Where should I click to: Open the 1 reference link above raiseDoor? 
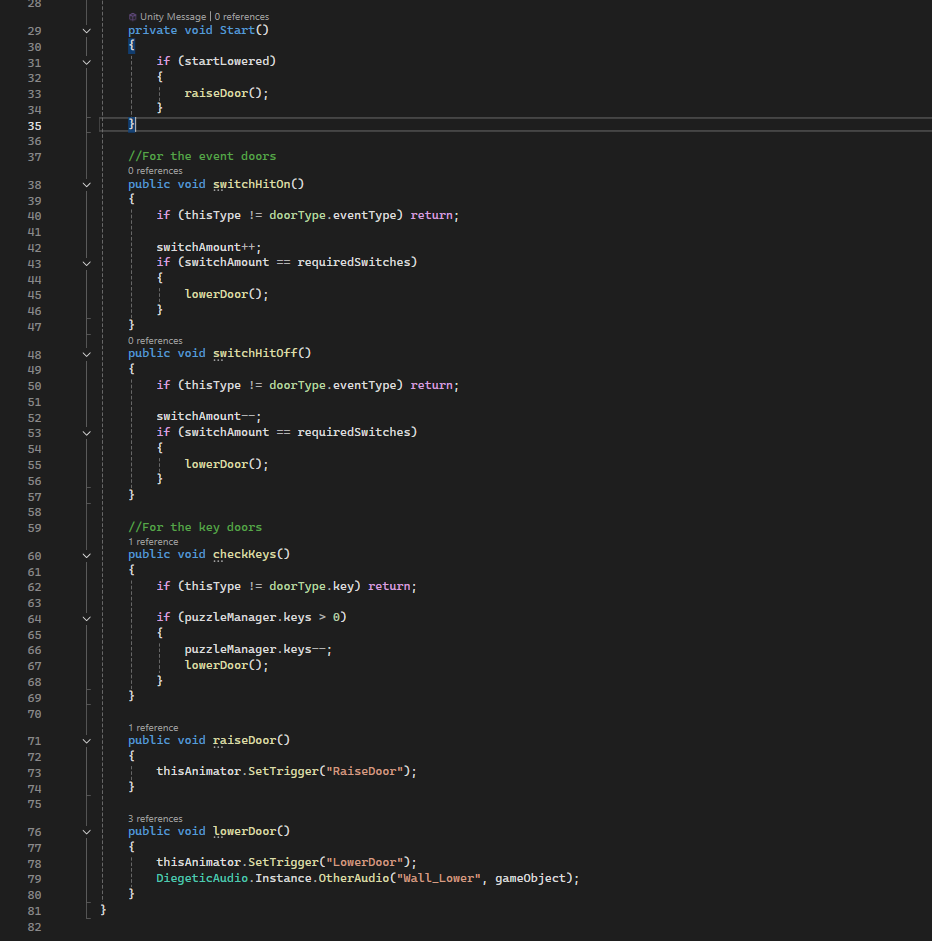pyautogui.click(x=153, y=727)
